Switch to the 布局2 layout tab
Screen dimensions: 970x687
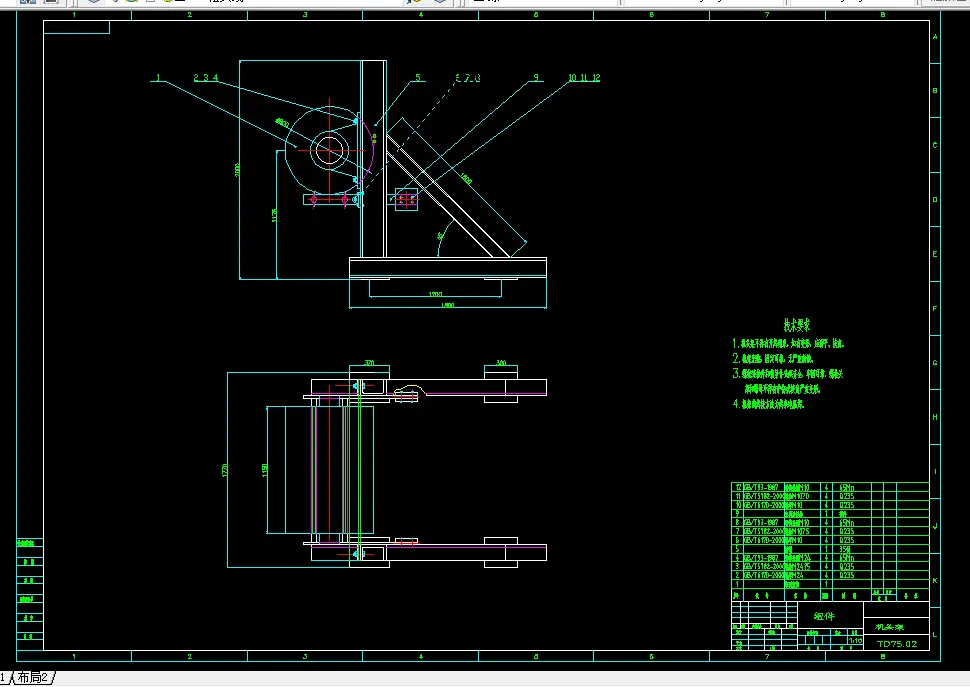32,677
